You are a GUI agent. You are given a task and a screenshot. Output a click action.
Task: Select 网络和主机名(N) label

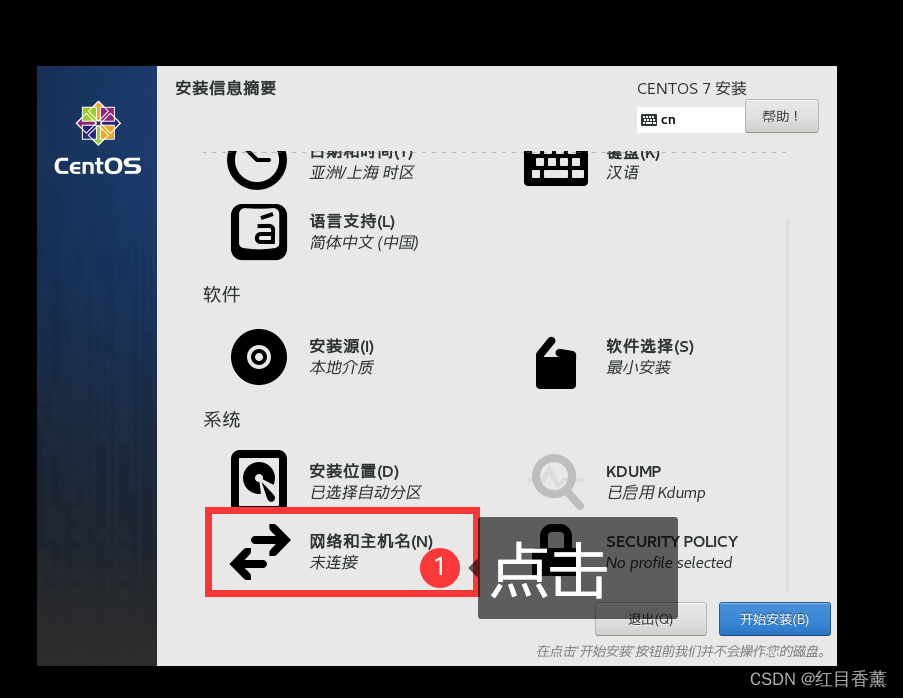[x=371, y=541]
